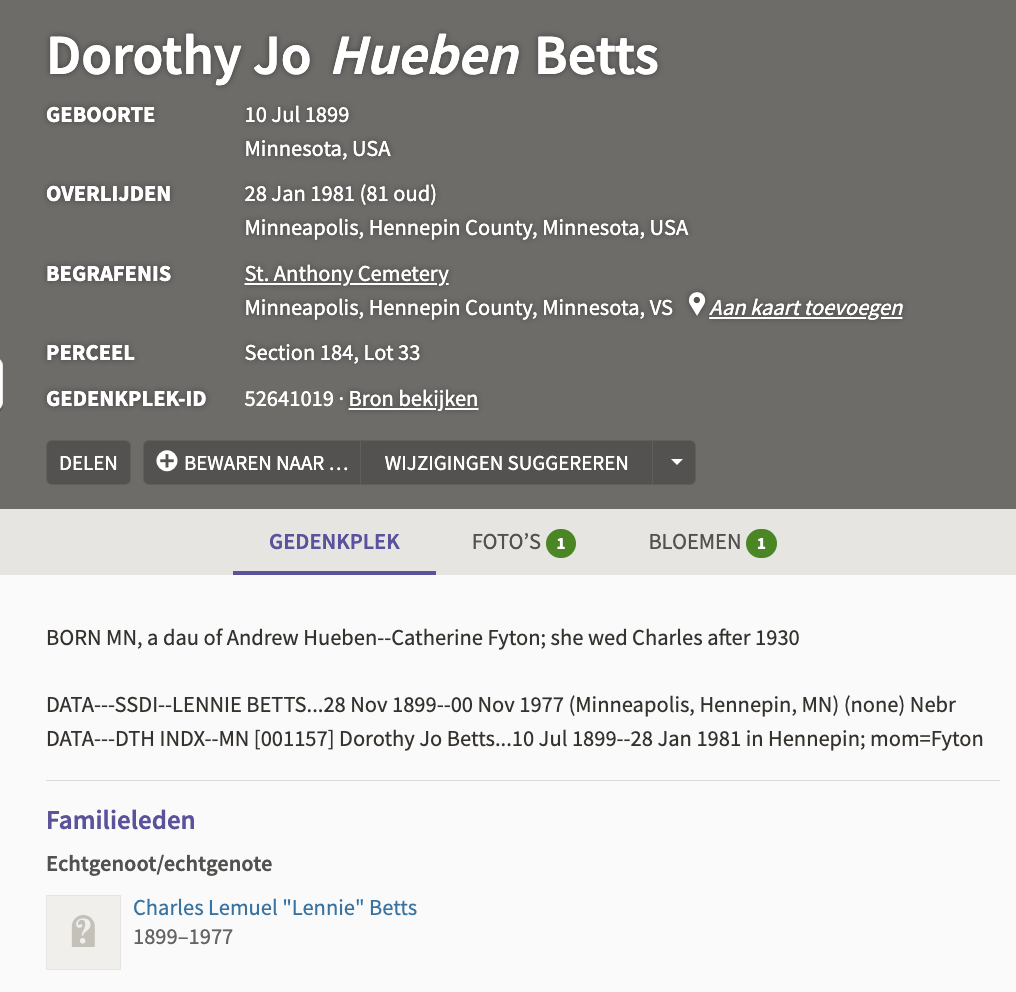Click the memorial ID number 52641019
This screenshot has width=1016, height=992.
pyautogui.click(x=289, y=399)
